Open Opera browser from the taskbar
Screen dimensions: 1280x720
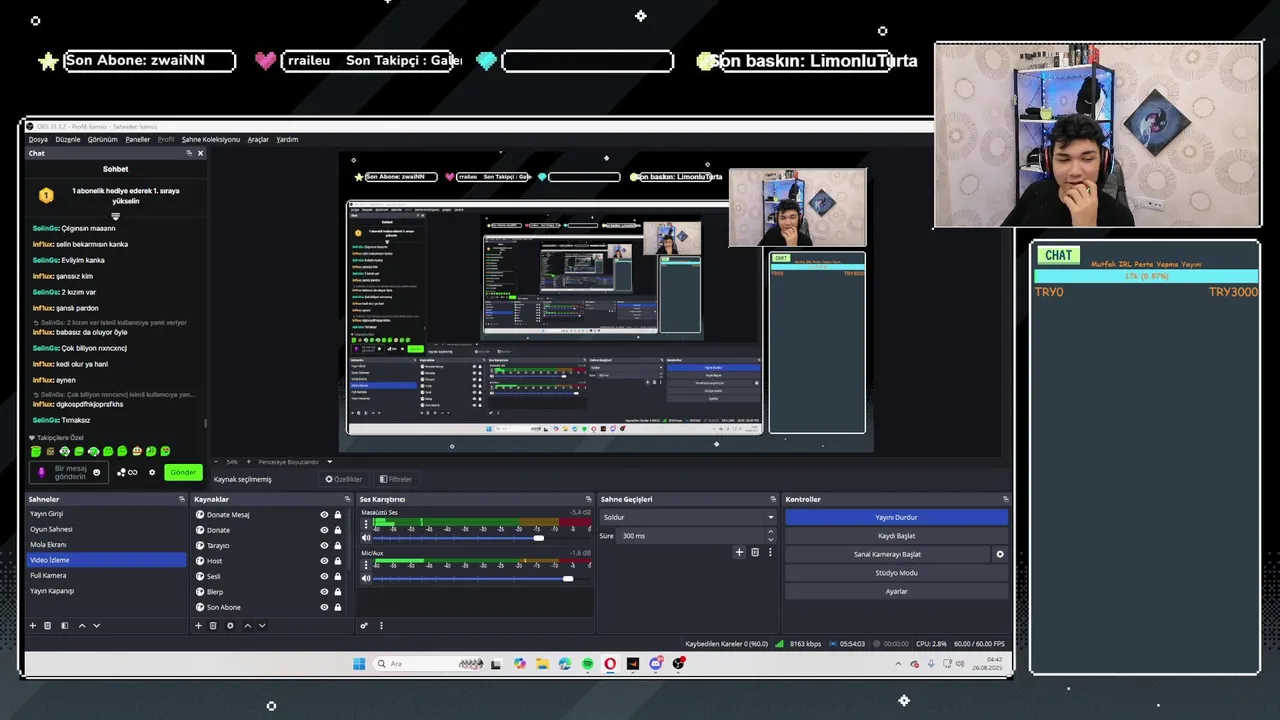point(610,664)
